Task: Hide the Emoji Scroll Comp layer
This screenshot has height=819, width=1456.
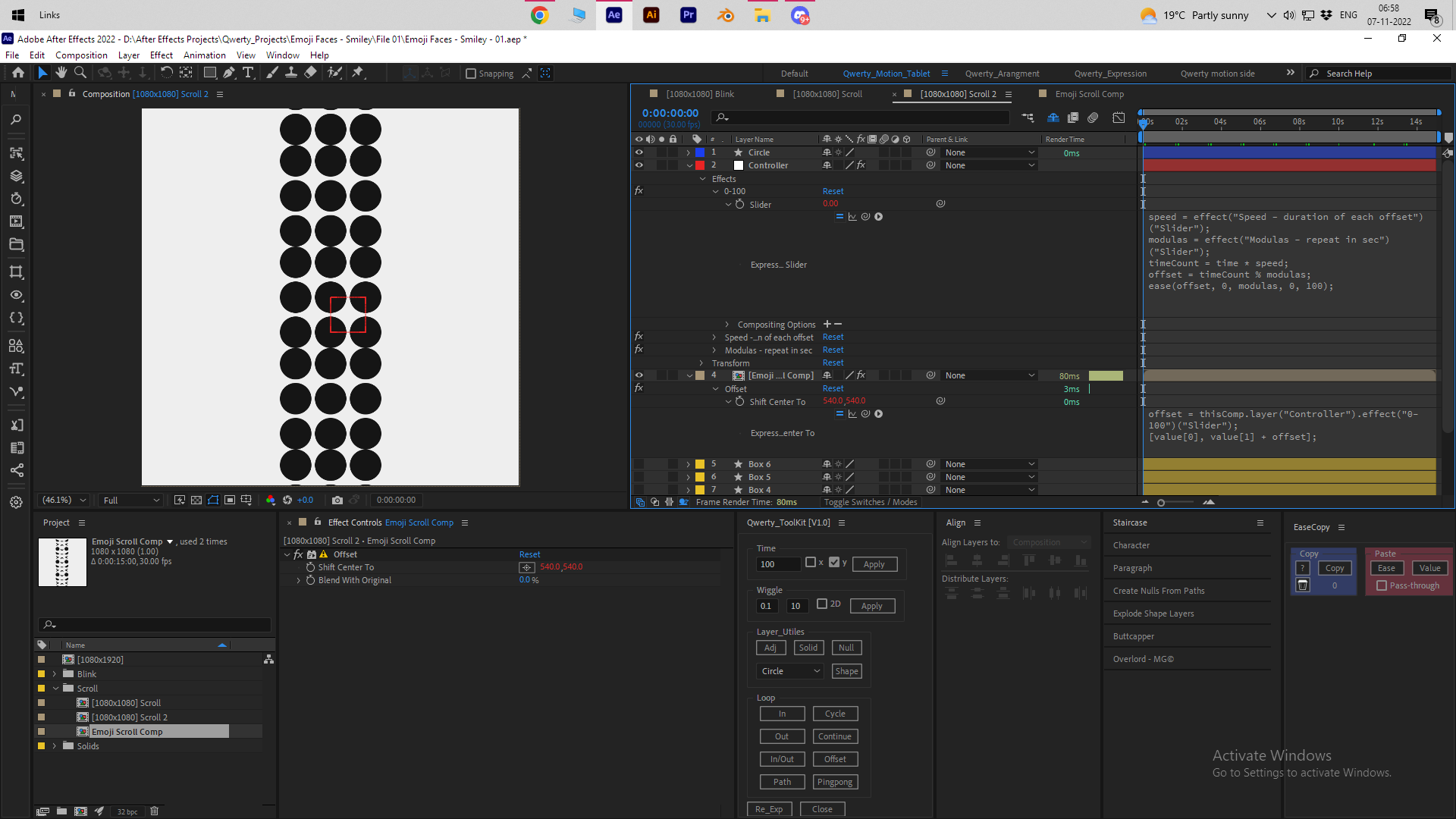Action: coord(639,375)
